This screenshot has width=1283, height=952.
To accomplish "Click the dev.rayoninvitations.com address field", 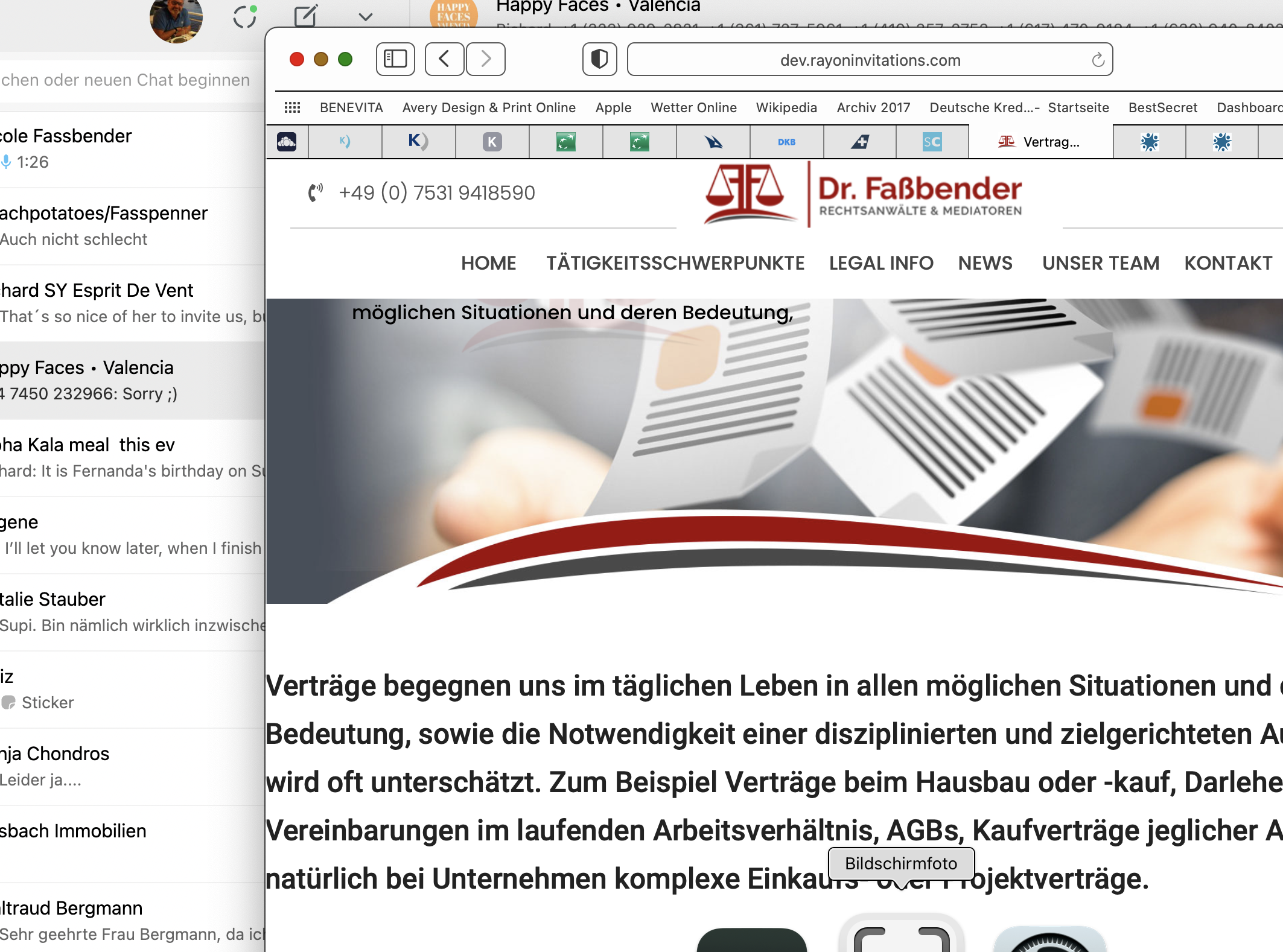I will click(869, 60).
